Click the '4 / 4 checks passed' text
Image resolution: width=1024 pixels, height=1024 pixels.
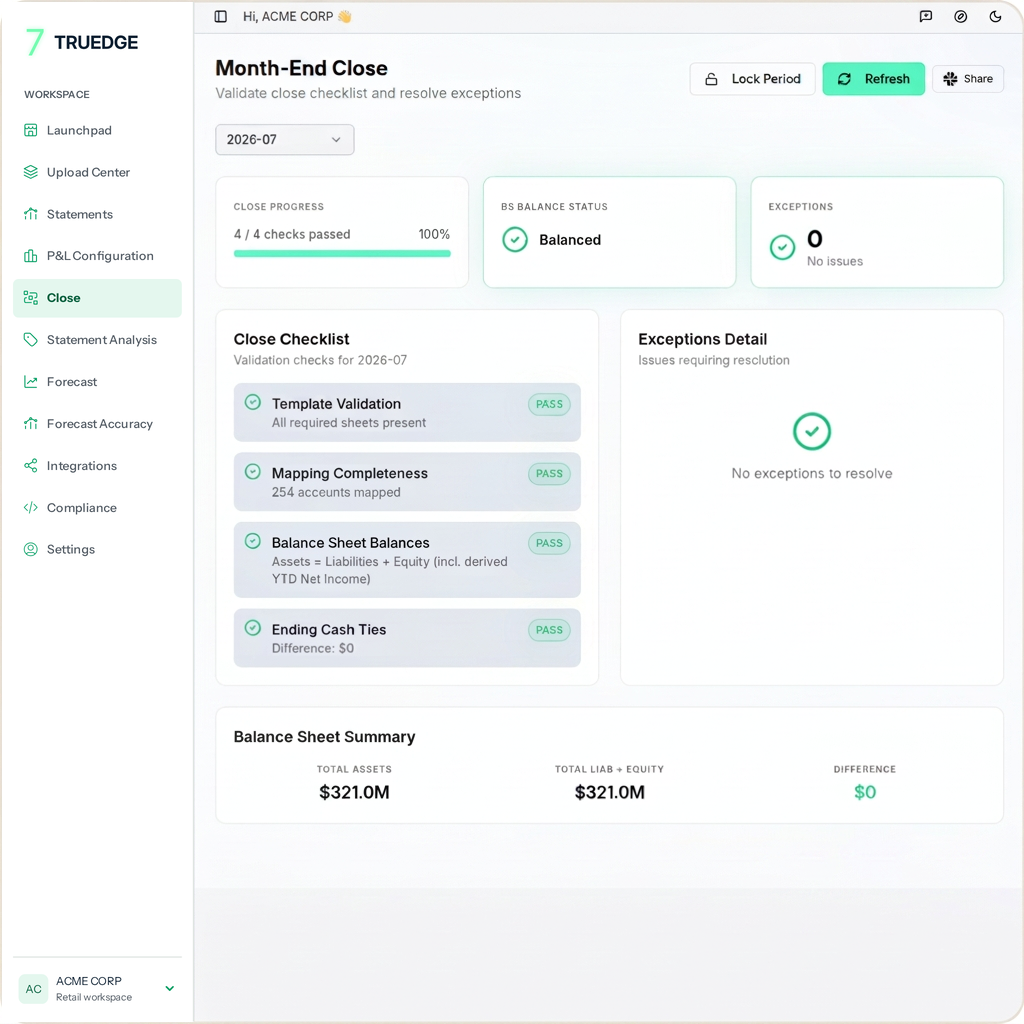[x=292, y=234]
